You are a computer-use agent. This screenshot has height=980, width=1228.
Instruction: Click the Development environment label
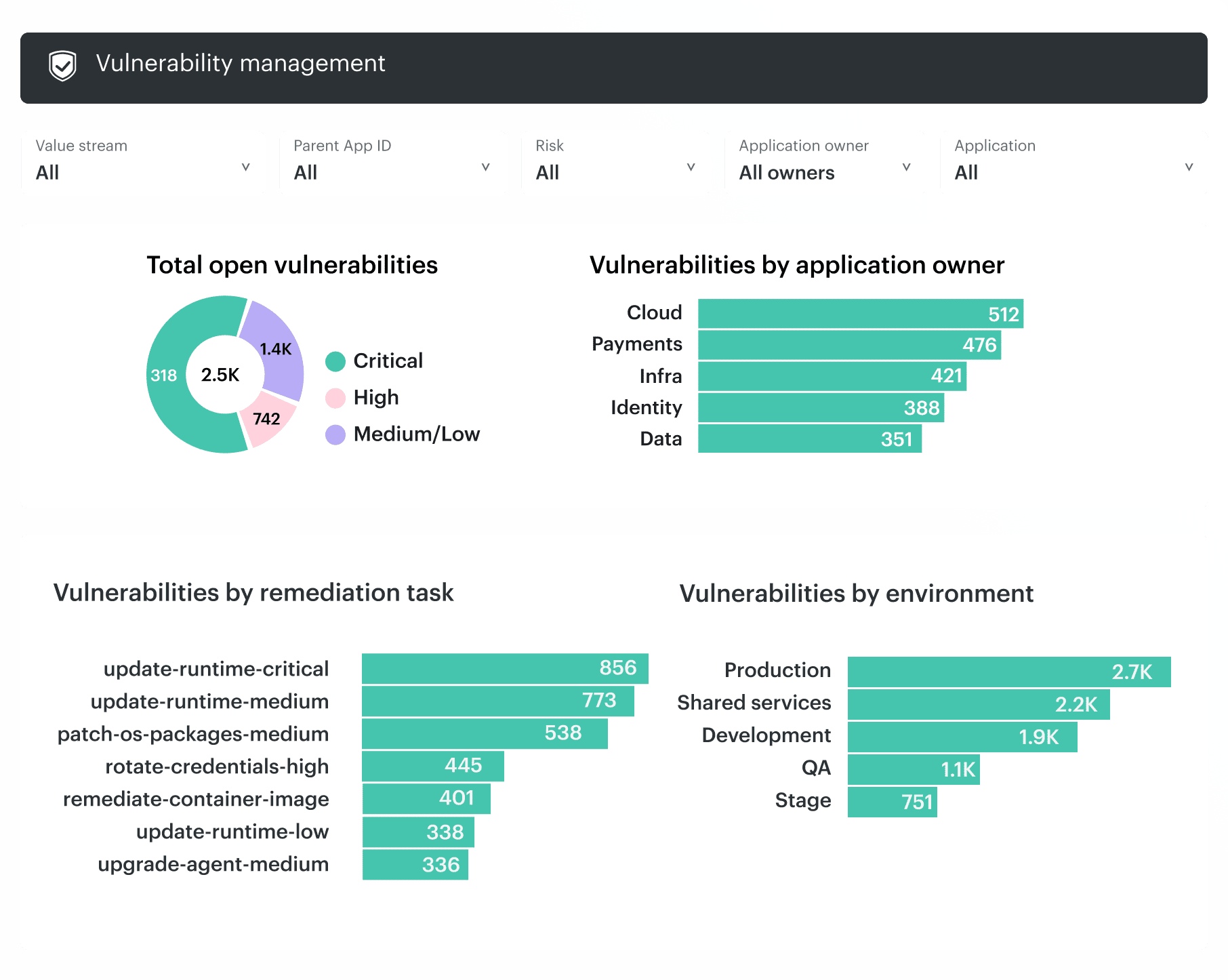[x=766, y=735]
